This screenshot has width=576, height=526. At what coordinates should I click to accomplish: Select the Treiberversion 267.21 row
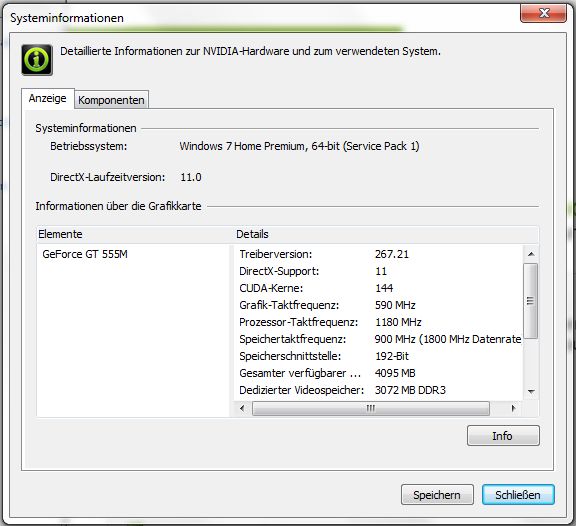378,254
